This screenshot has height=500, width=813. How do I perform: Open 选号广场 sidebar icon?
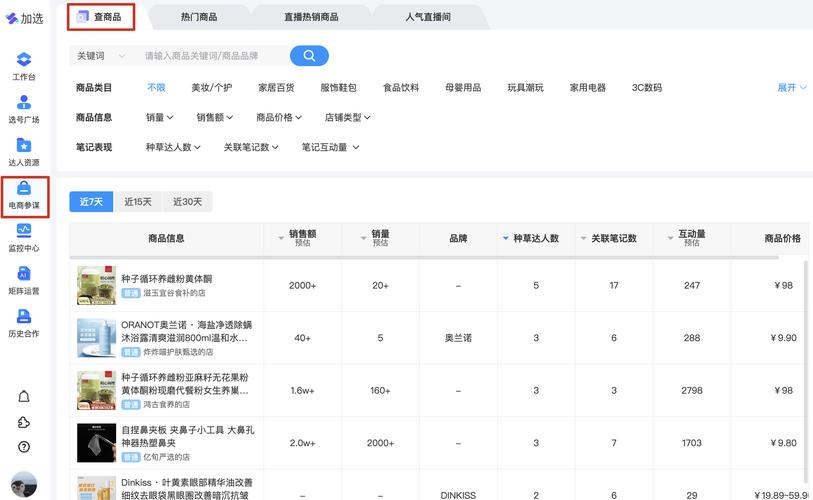pos(24,109)
